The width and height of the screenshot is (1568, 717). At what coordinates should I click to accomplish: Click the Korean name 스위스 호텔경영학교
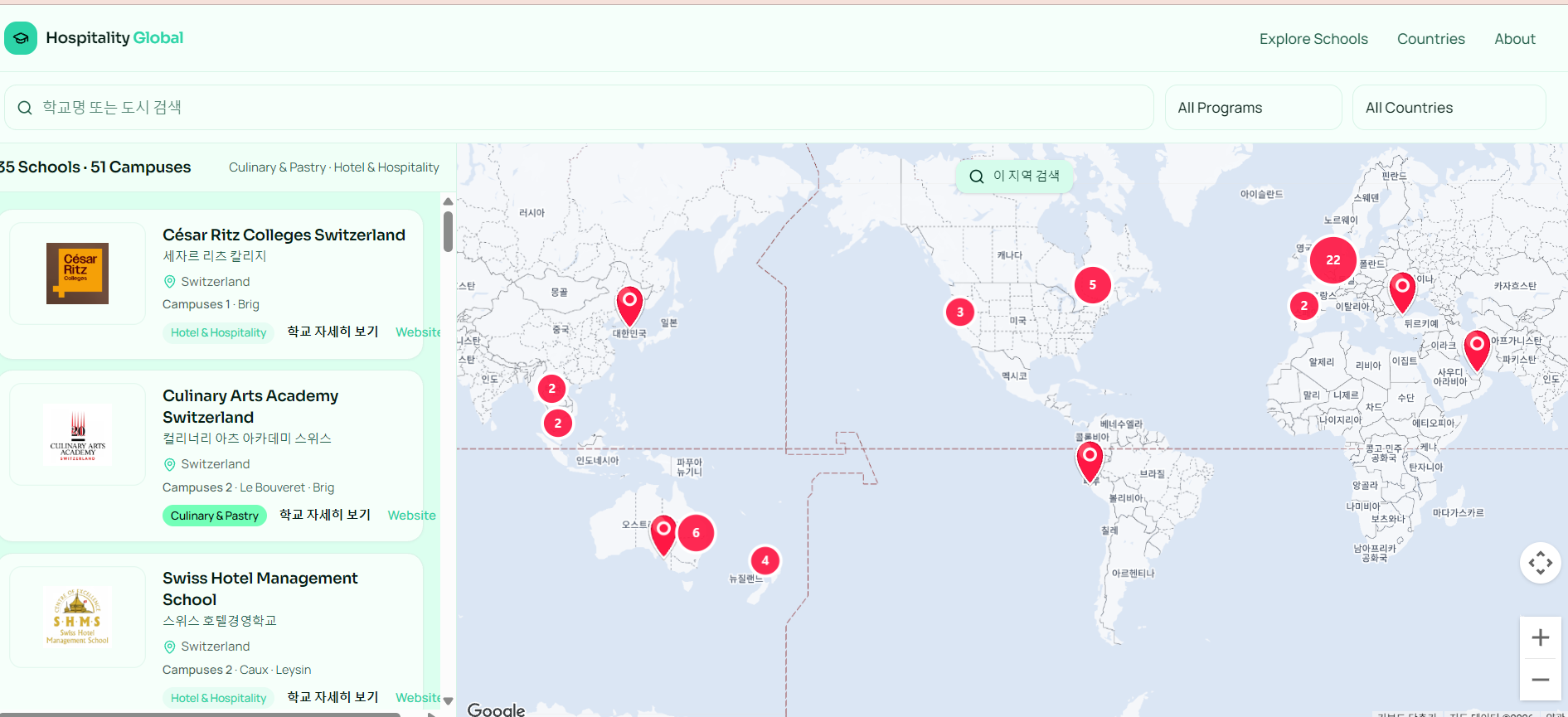219,621
